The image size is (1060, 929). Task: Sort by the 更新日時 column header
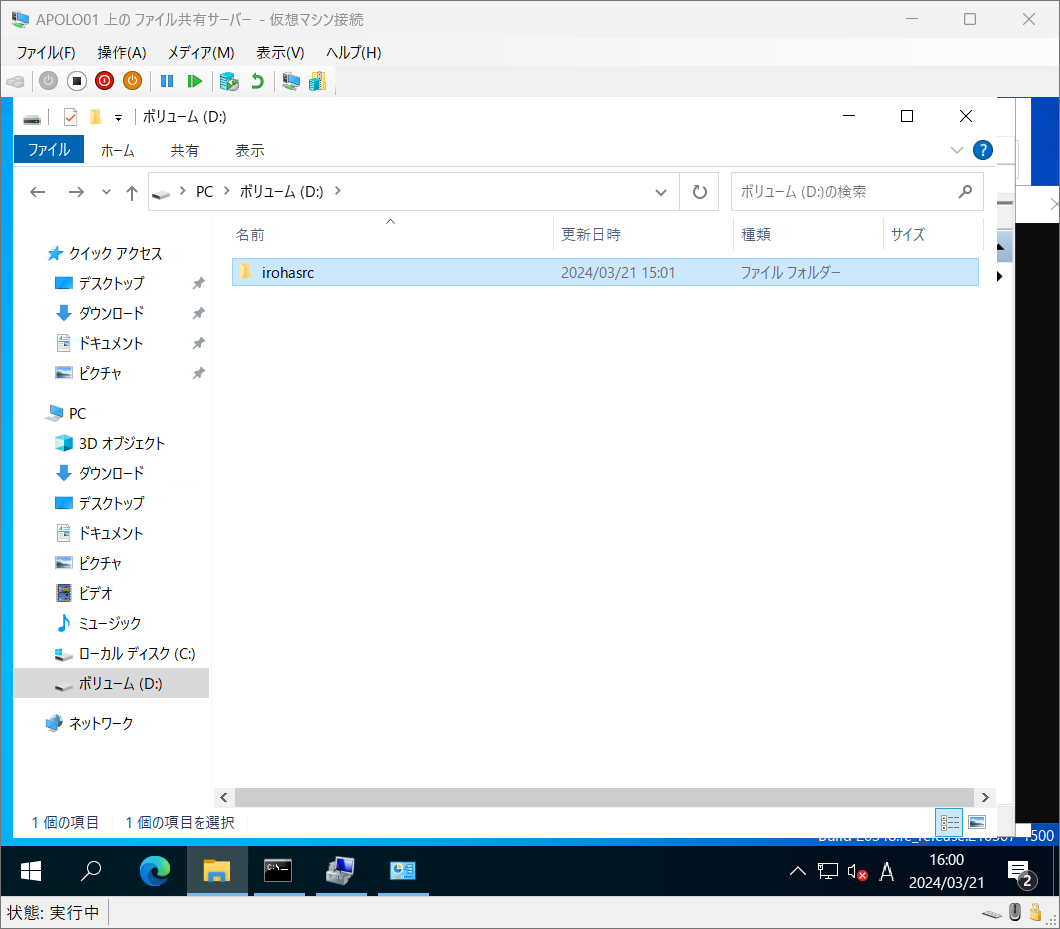click(x=643, y=235)
